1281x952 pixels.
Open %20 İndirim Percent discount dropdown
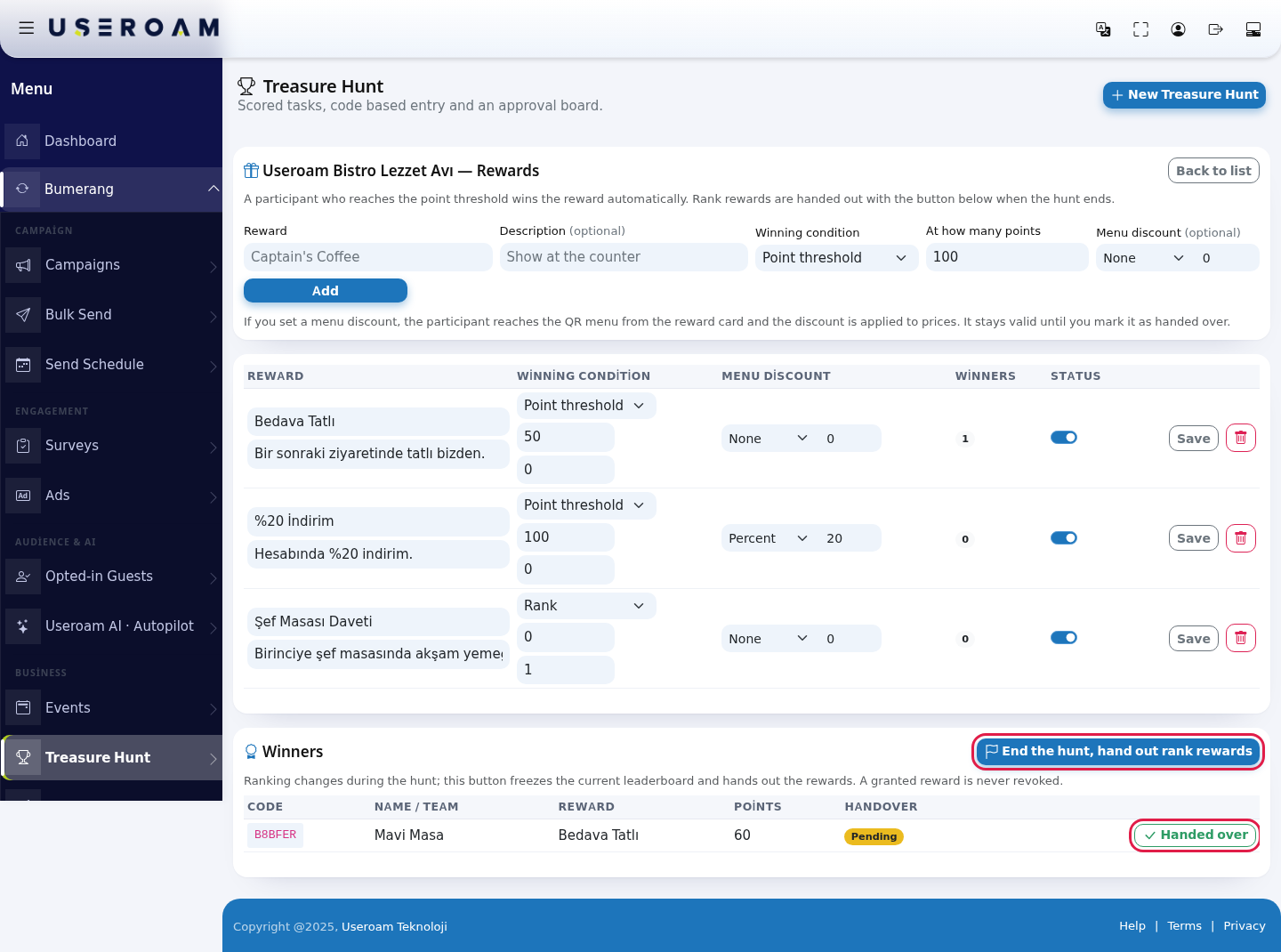pyautogui.click(x=768, y=538)
